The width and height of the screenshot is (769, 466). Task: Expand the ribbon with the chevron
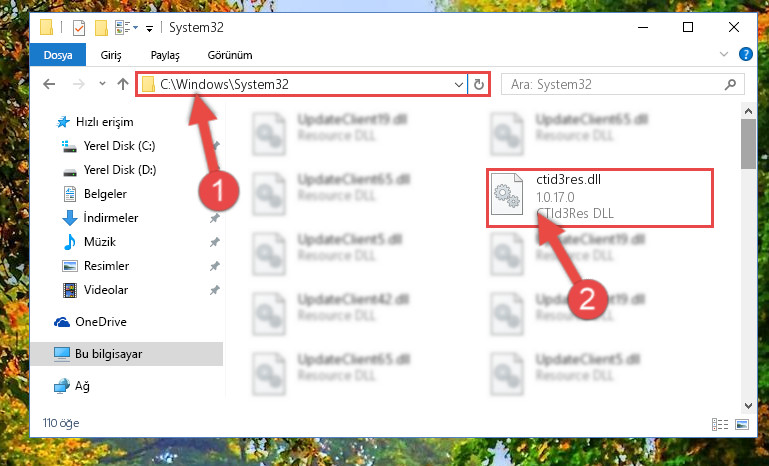[x=724, y=54]
